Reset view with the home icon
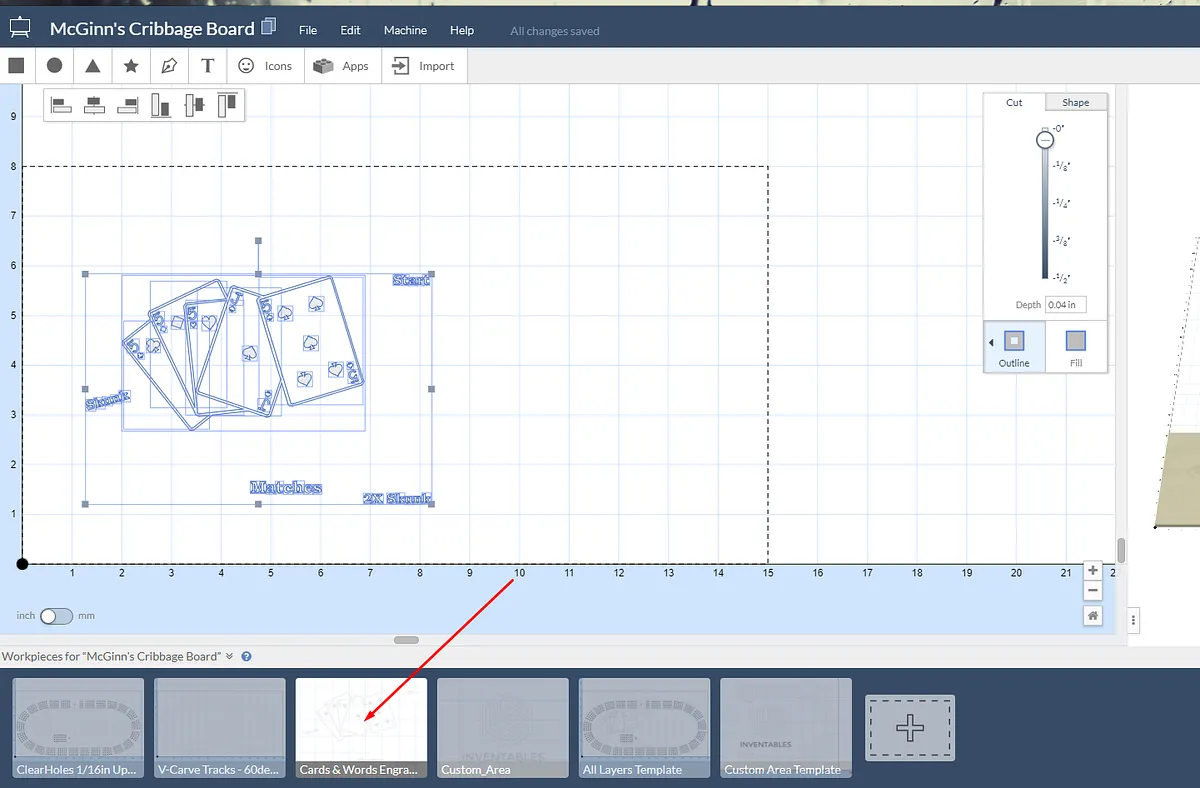This screenshot has width=1200, height=788. 1093,616
